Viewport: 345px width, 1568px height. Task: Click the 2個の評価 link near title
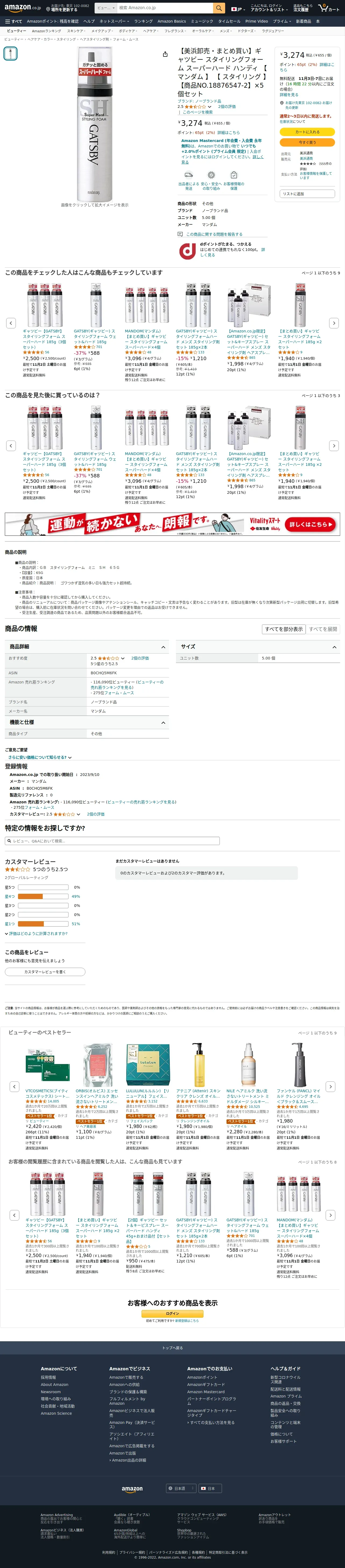click(x=227, y=107)
